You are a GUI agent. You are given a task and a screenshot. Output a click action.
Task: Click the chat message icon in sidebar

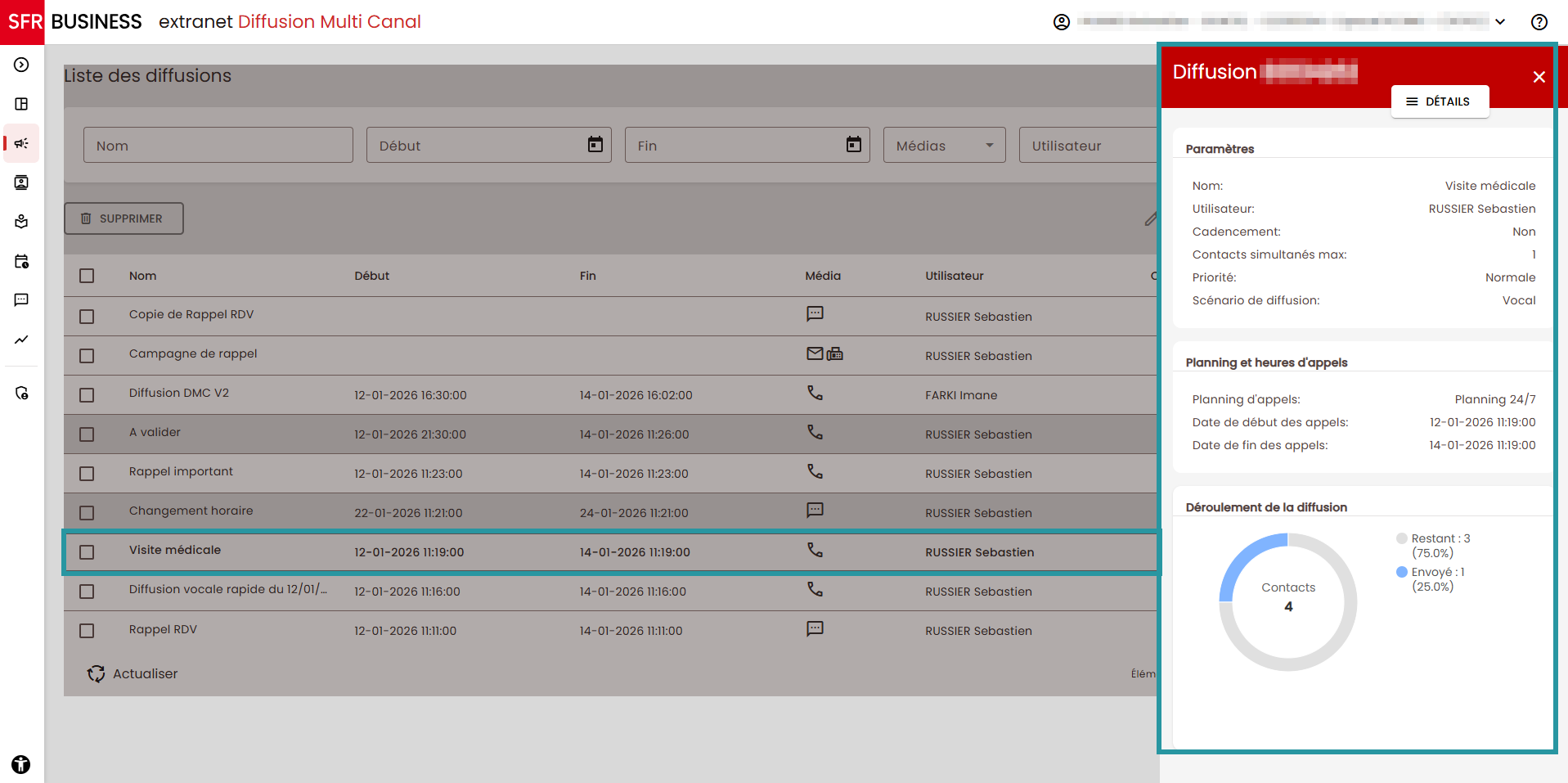[x=21, y=300]
